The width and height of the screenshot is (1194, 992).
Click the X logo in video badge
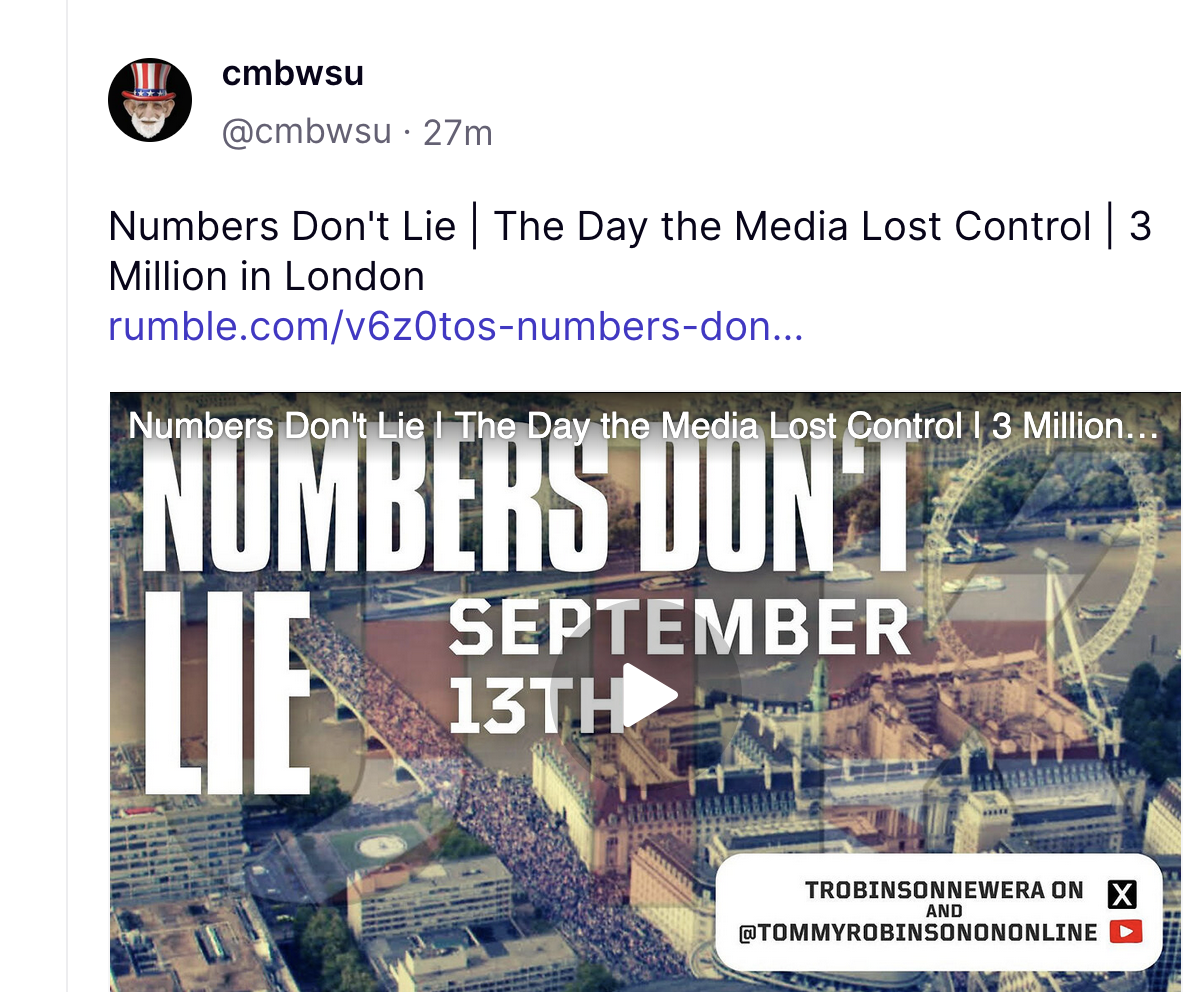pos(1122,895)
